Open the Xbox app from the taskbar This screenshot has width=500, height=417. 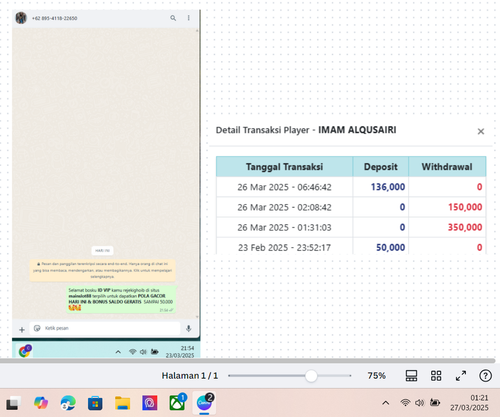tap(177, 403)
